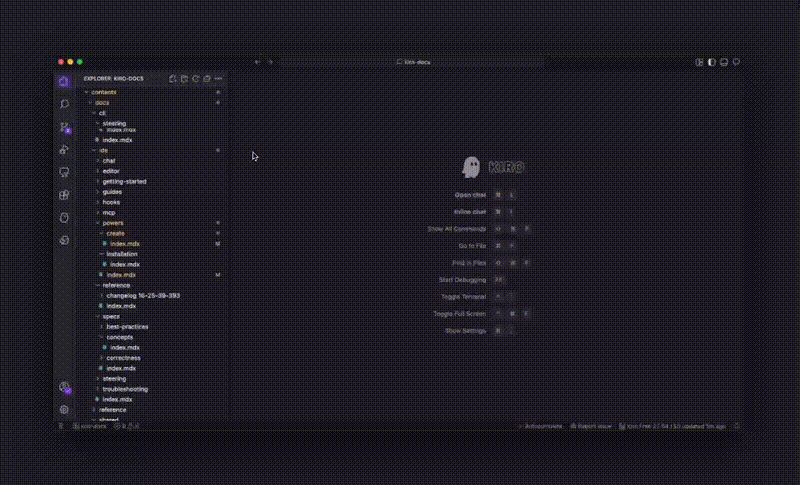Click Kiro Free usage status item
The width and height of the screenshot is (800, 485).
pyautogui.click(x=672, y=426)
